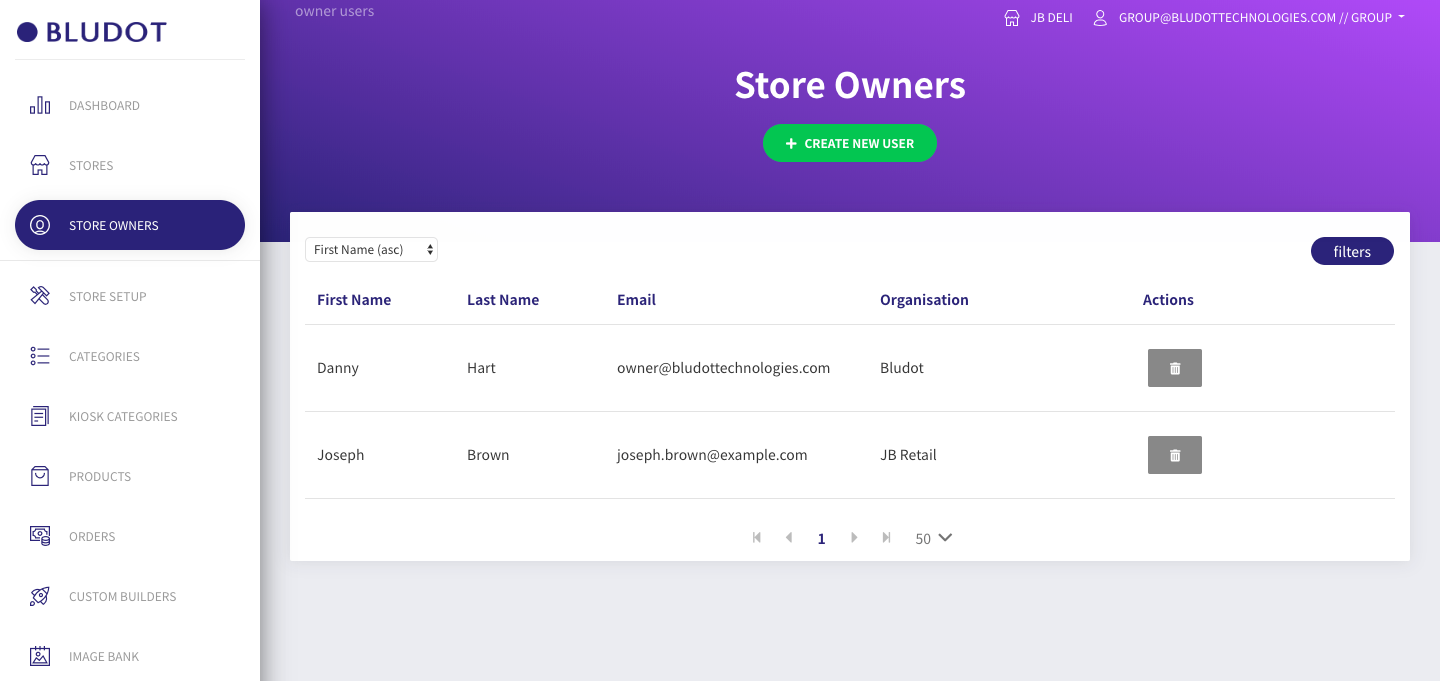
Task: Open the First Name (asc) sort dropdown
Action: pyautogui.click(x=371, y=250)
